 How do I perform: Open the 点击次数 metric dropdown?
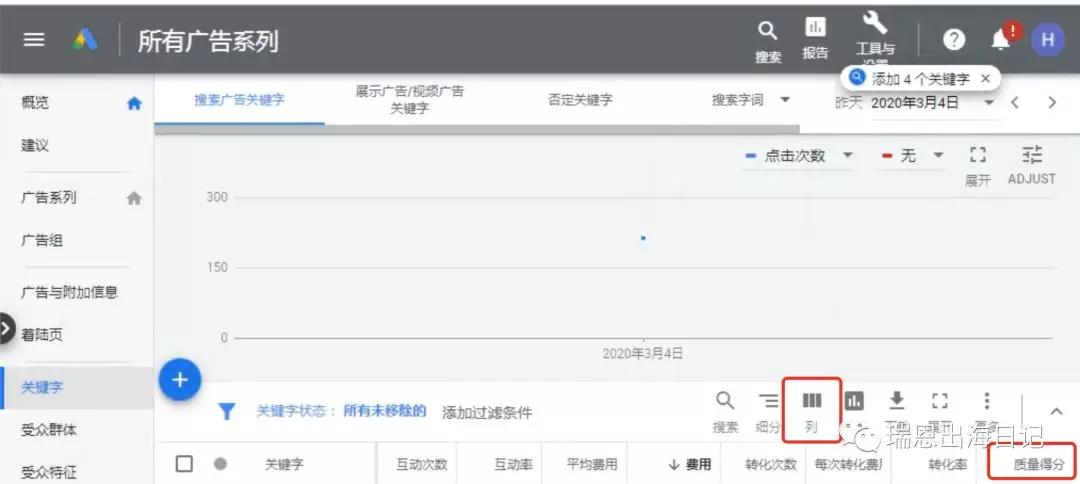click(799, 156)
